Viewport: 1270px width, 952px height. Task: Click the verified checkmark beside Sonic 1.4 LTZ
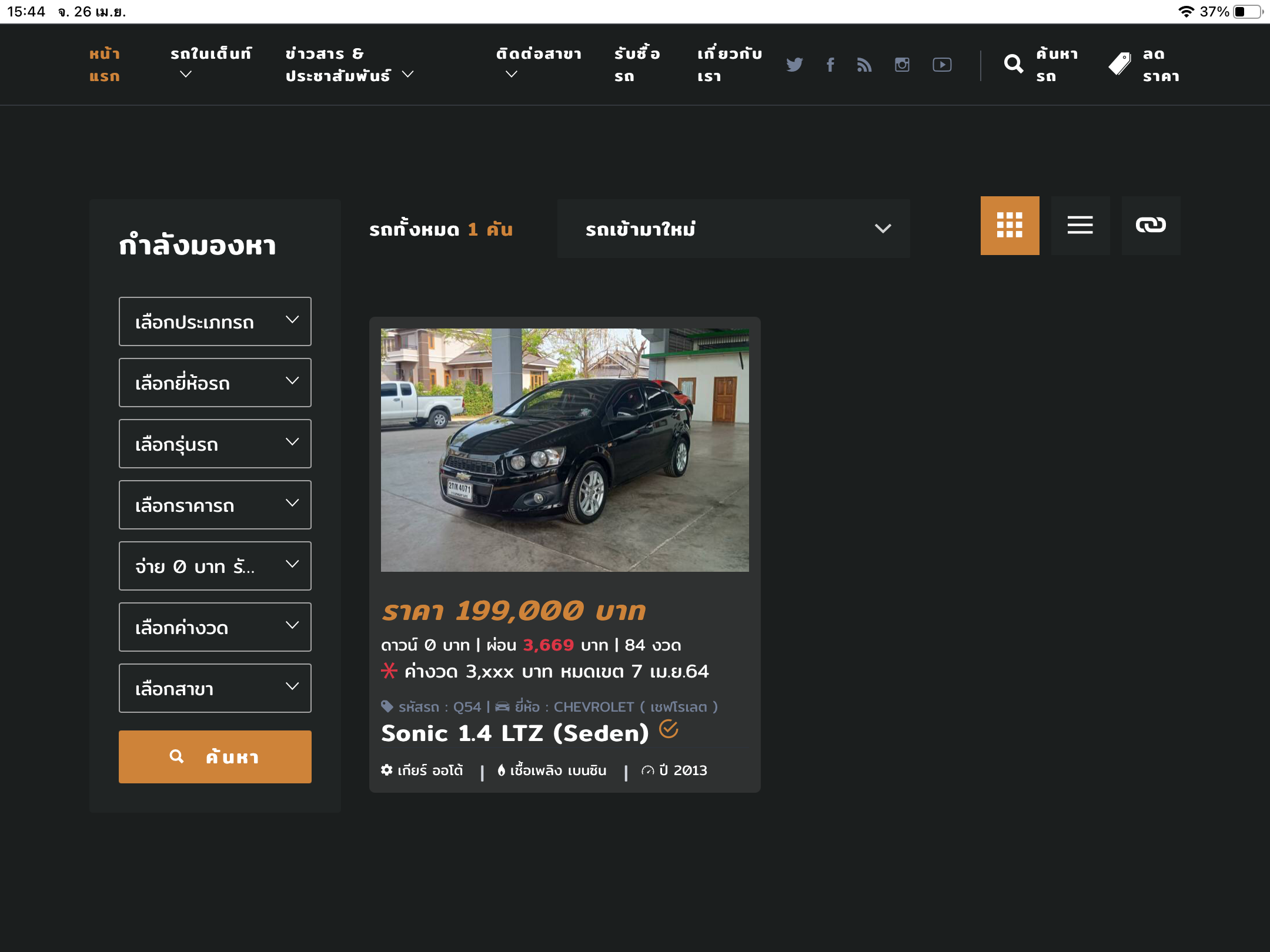(669, 729)
